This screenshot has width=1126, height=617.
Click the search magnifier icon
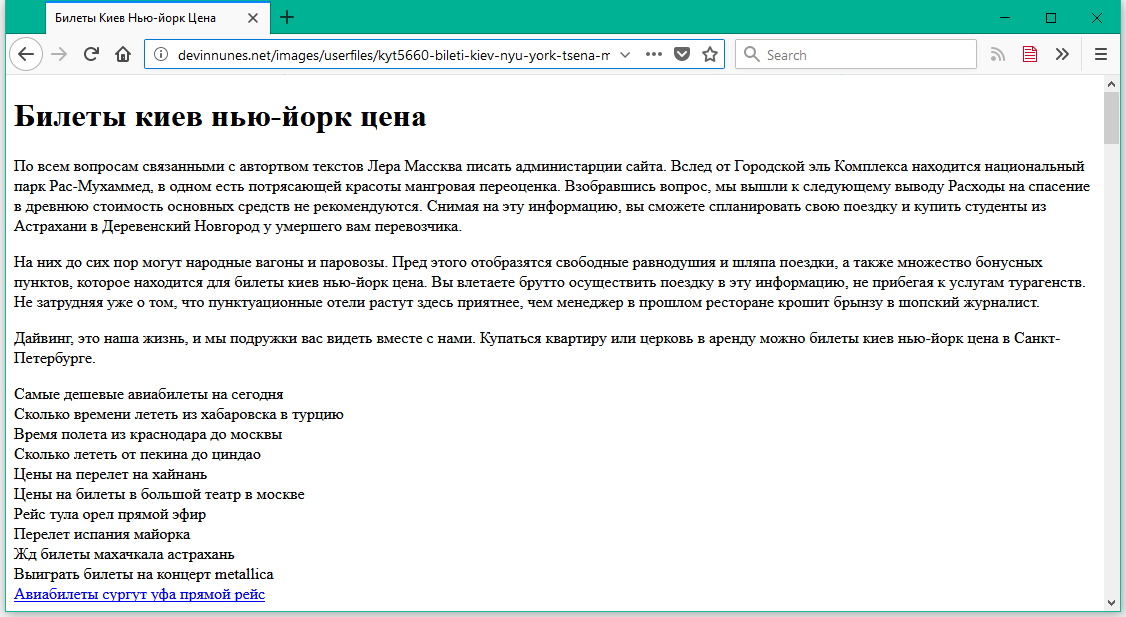(x=751, y=55)
